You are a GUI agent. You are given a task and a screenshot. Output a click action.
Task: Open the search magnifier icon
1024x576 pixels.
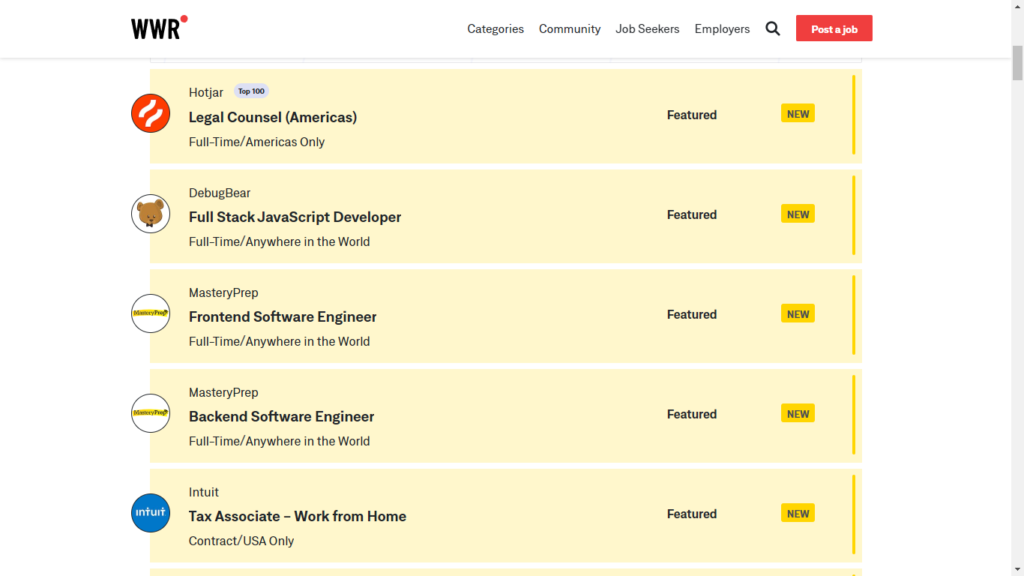[772, 29]
